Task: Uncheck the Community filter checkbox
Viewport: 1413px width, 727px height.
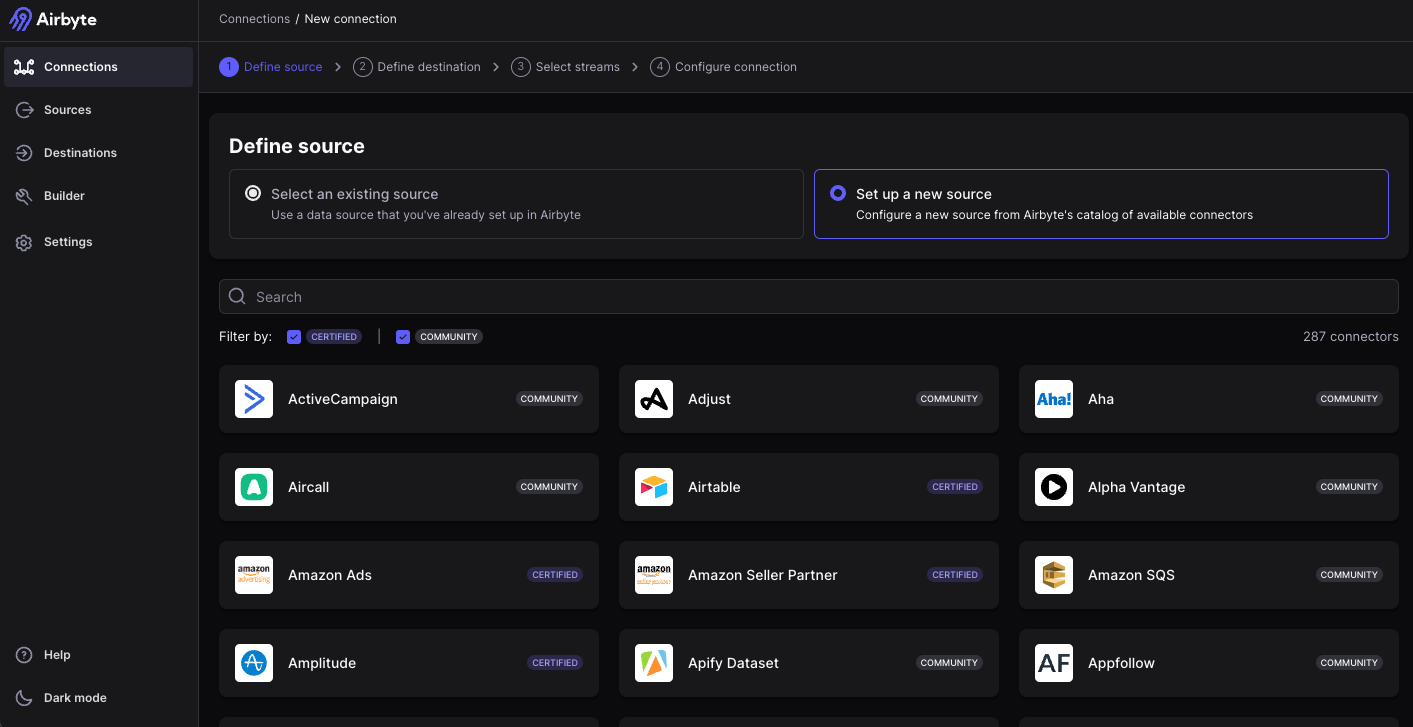Action: [x=403, y=337]
